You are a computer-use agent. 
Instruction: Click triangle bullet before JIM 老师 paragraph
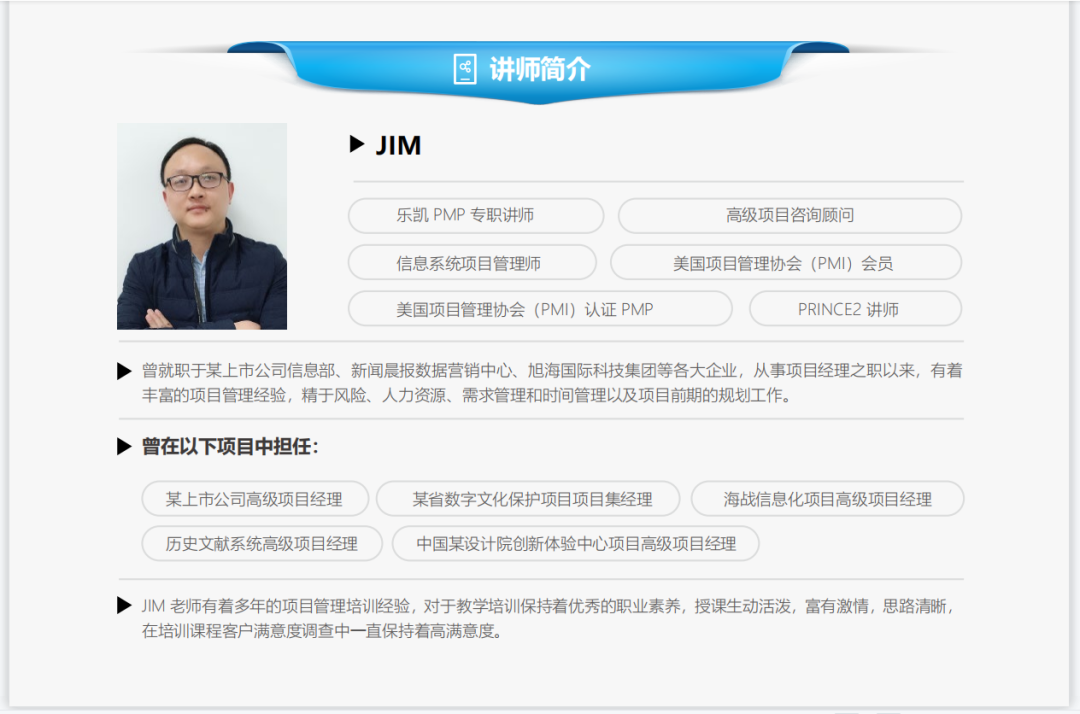124,605
